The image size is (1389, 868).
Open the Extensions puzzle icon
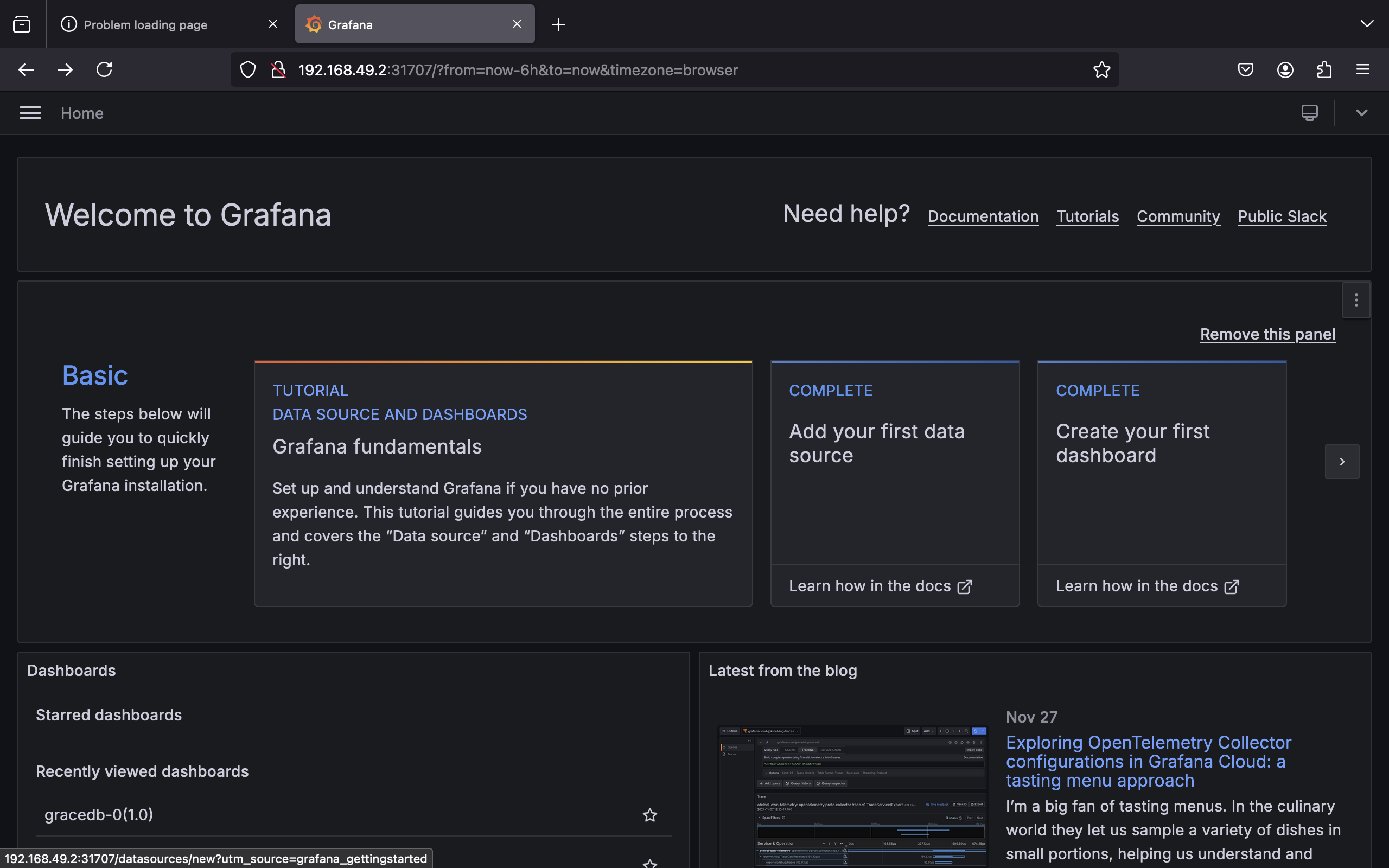[x=1324, y=70]
